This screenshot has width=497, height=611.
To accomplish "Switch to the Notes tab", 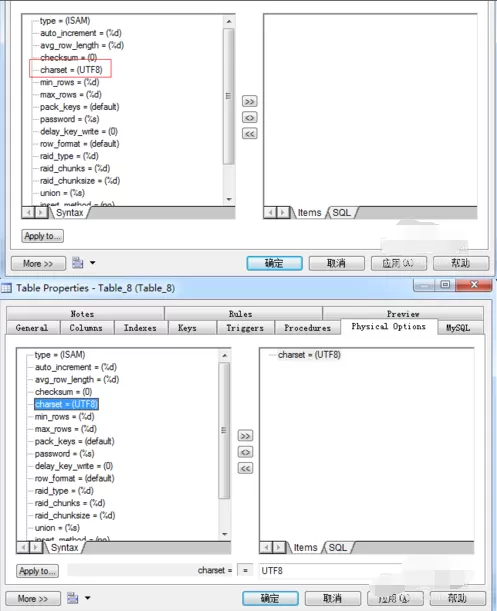I will pyautogui.click(x=83, y=314).
